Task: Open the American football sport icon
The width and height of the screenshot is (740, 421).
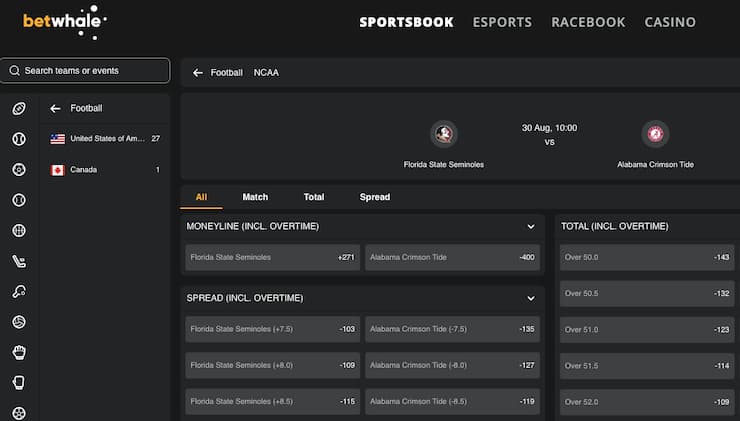Action: coord(19,109)
